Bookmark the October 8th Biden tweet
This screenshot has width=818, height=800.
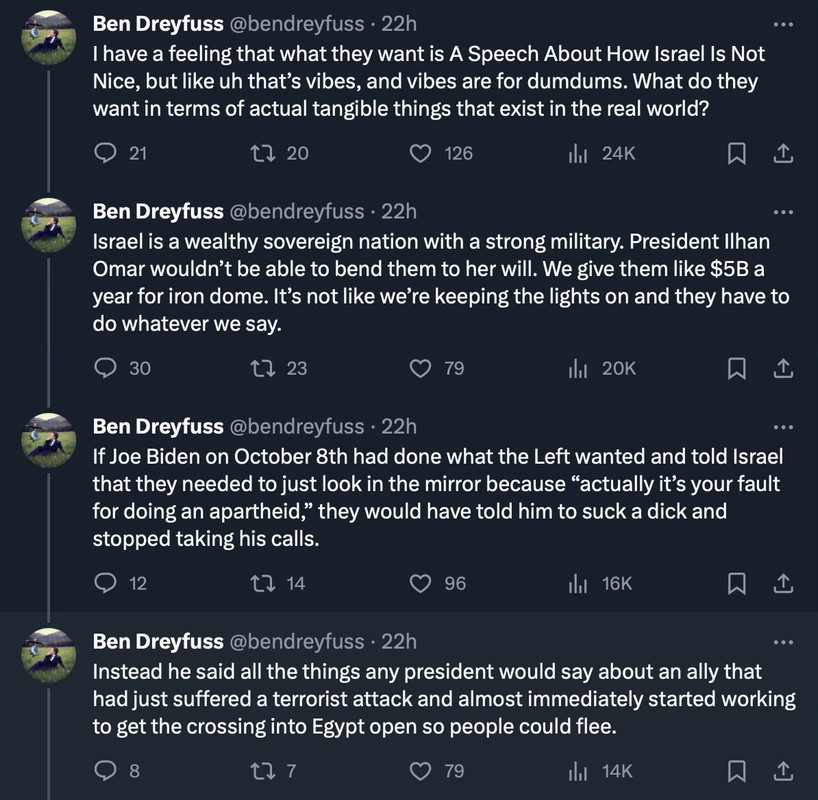click(736, 583)
